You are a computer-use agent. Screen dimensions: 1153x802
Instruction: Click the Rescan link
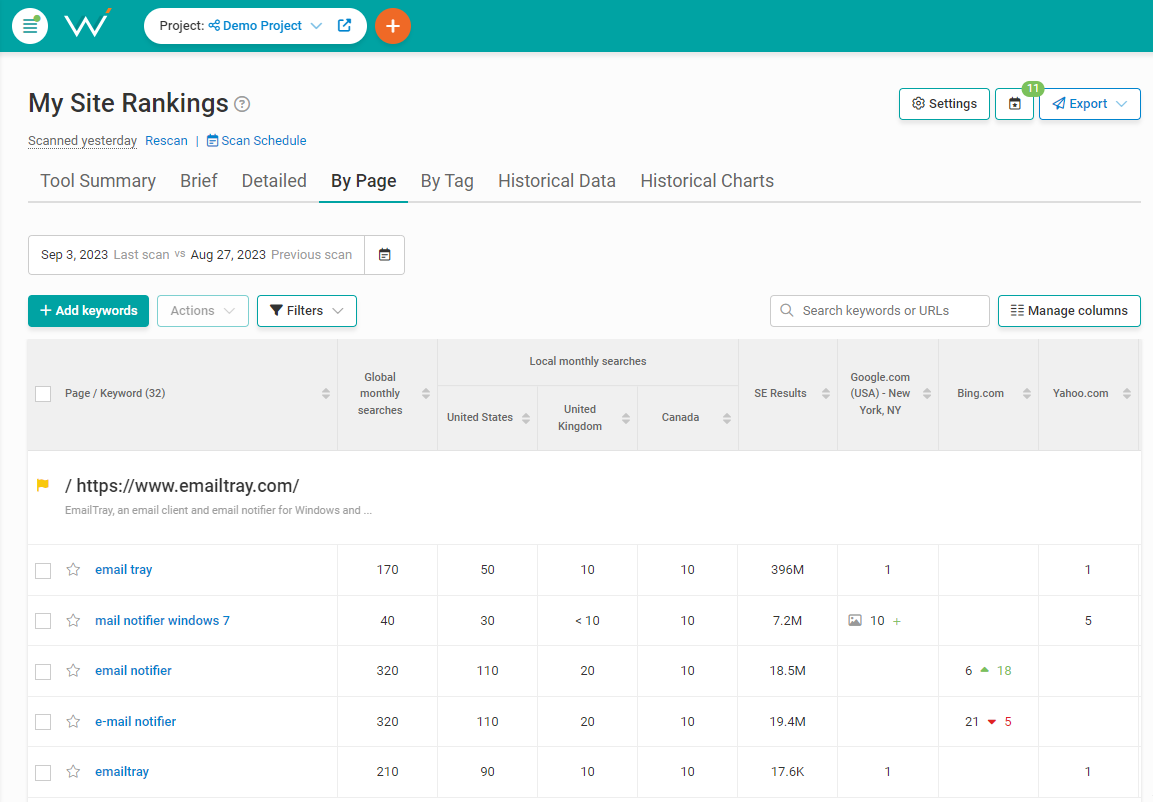pos(166,140)
